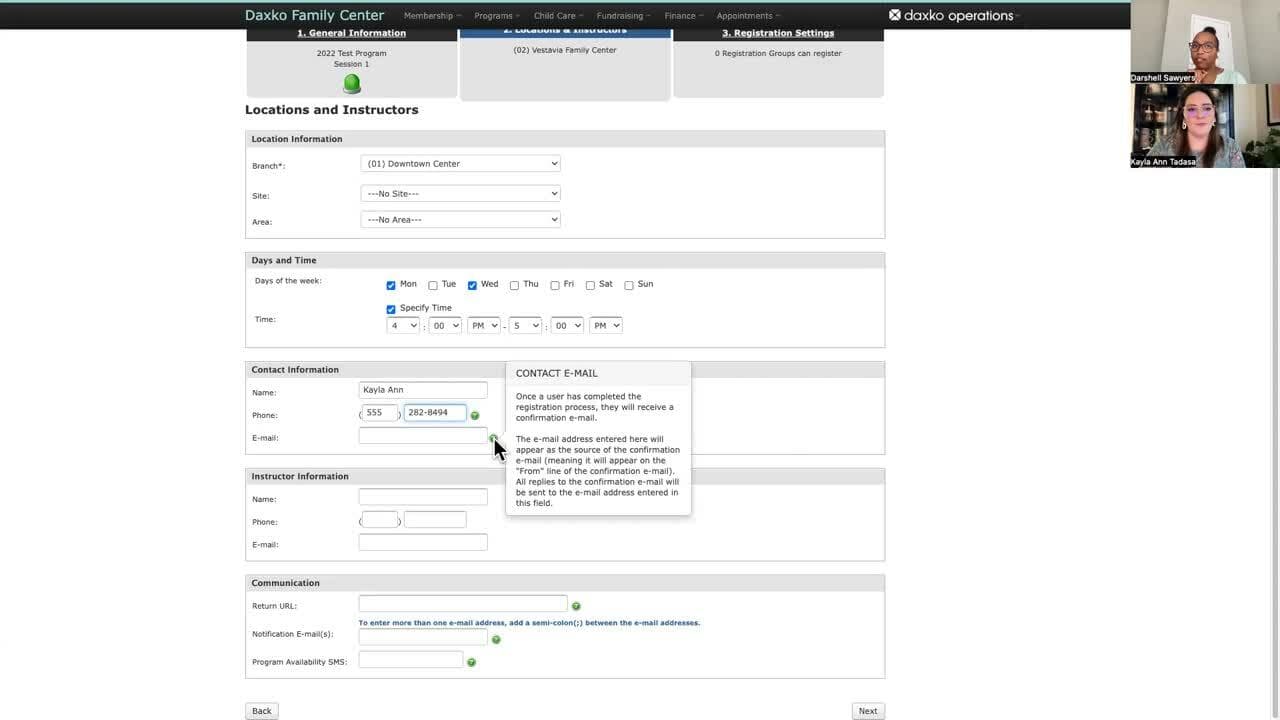1280x720 pixels.
Task: Open the Child Care menu
Action: [x=558, y=16]
